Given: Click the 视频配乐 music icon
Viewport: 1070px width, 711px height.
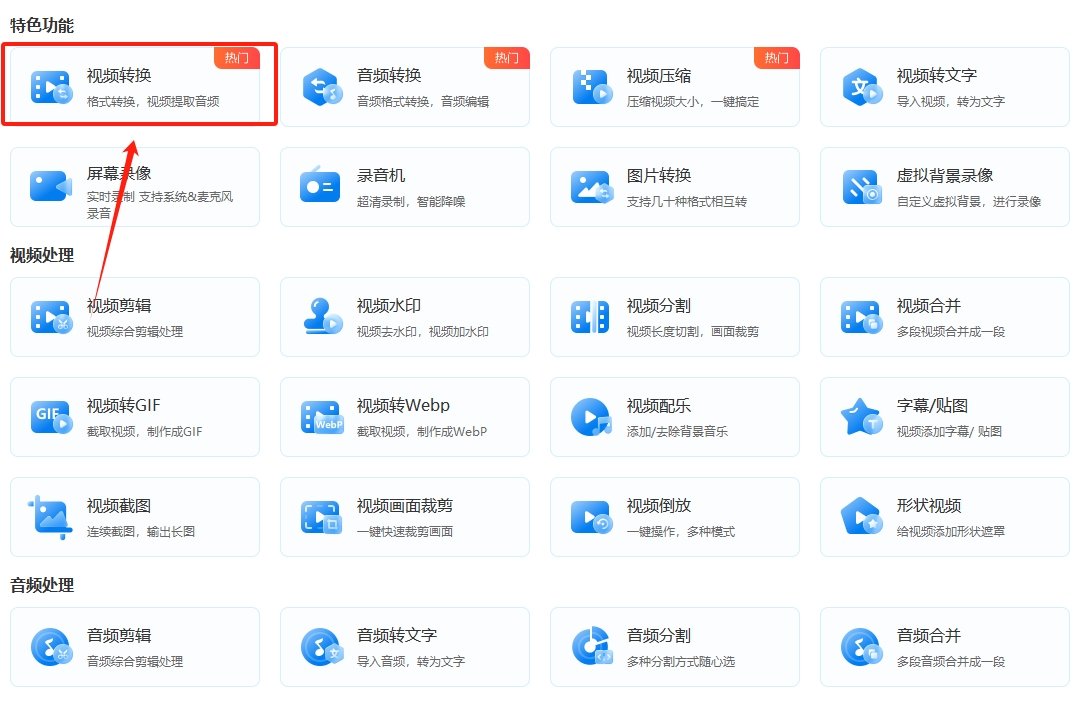Looking at the screenshot, I should pos(592,417).
